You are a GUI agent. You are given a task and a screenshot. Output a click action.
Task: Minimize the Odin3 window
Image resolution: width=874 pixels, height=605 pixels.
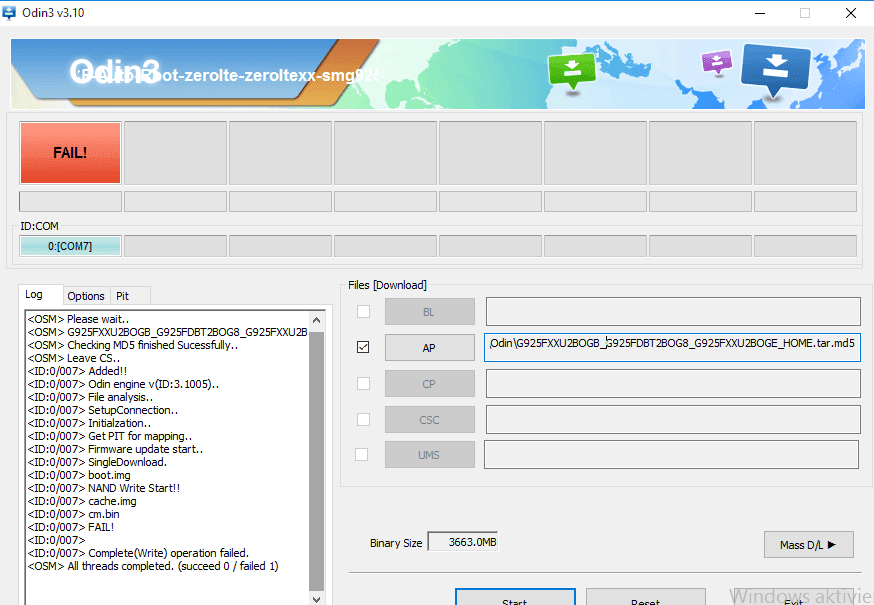click(x=760, y=13)
